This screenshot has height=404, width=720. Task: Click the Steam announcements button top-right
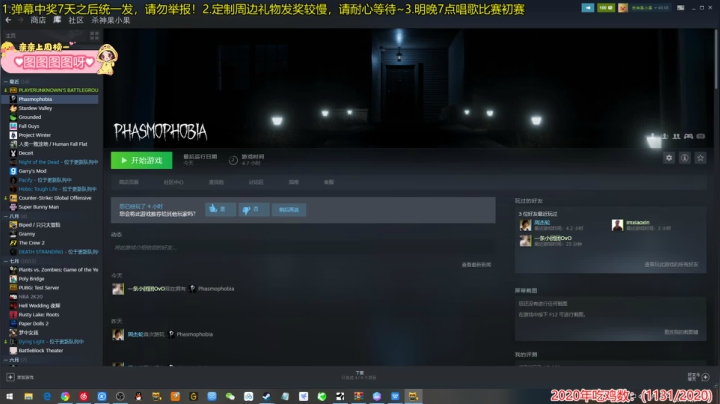click(587, 8)
